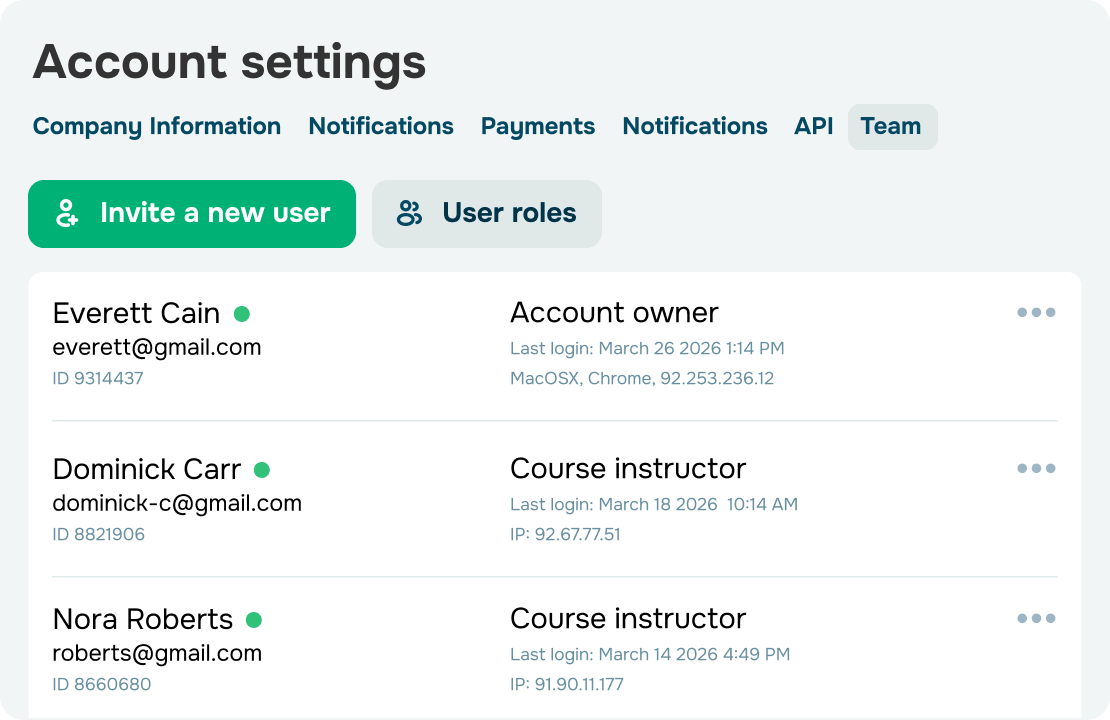The height and width of the screenshot is (720, 1110).
Task: Click the Account owner role label
Action: [x=614, y=312]
